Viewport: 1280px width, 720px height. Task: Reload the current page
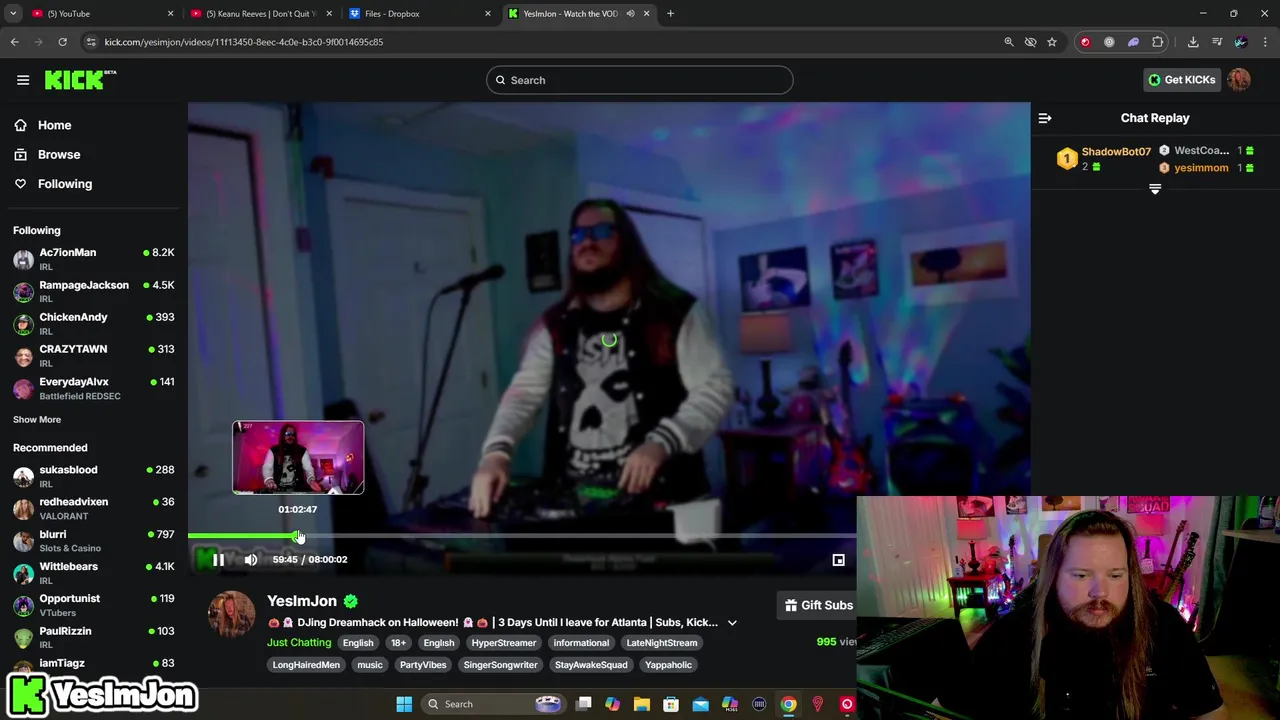click(62, 42)
